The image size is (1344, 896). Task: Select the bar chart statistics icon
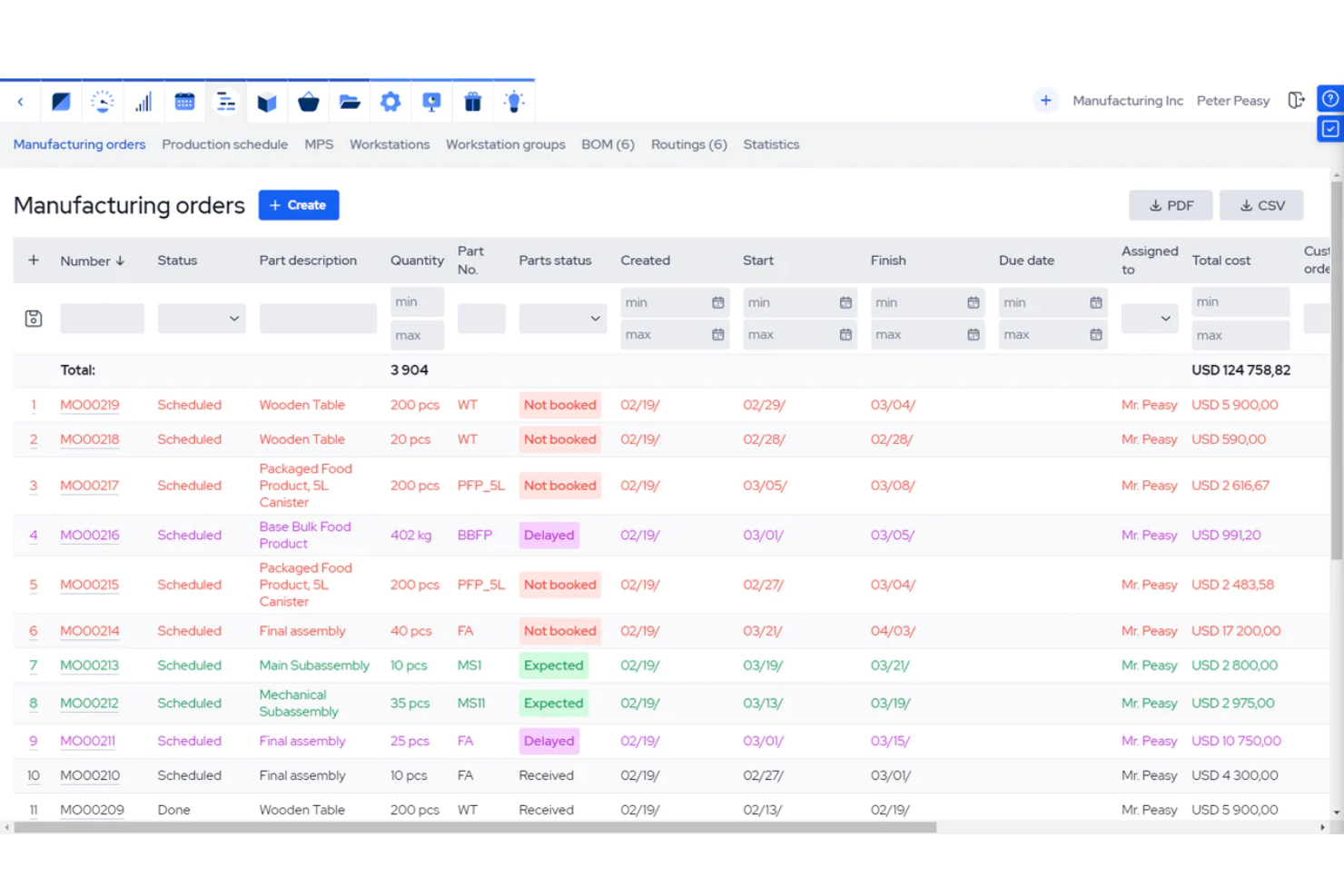[143, 101]
